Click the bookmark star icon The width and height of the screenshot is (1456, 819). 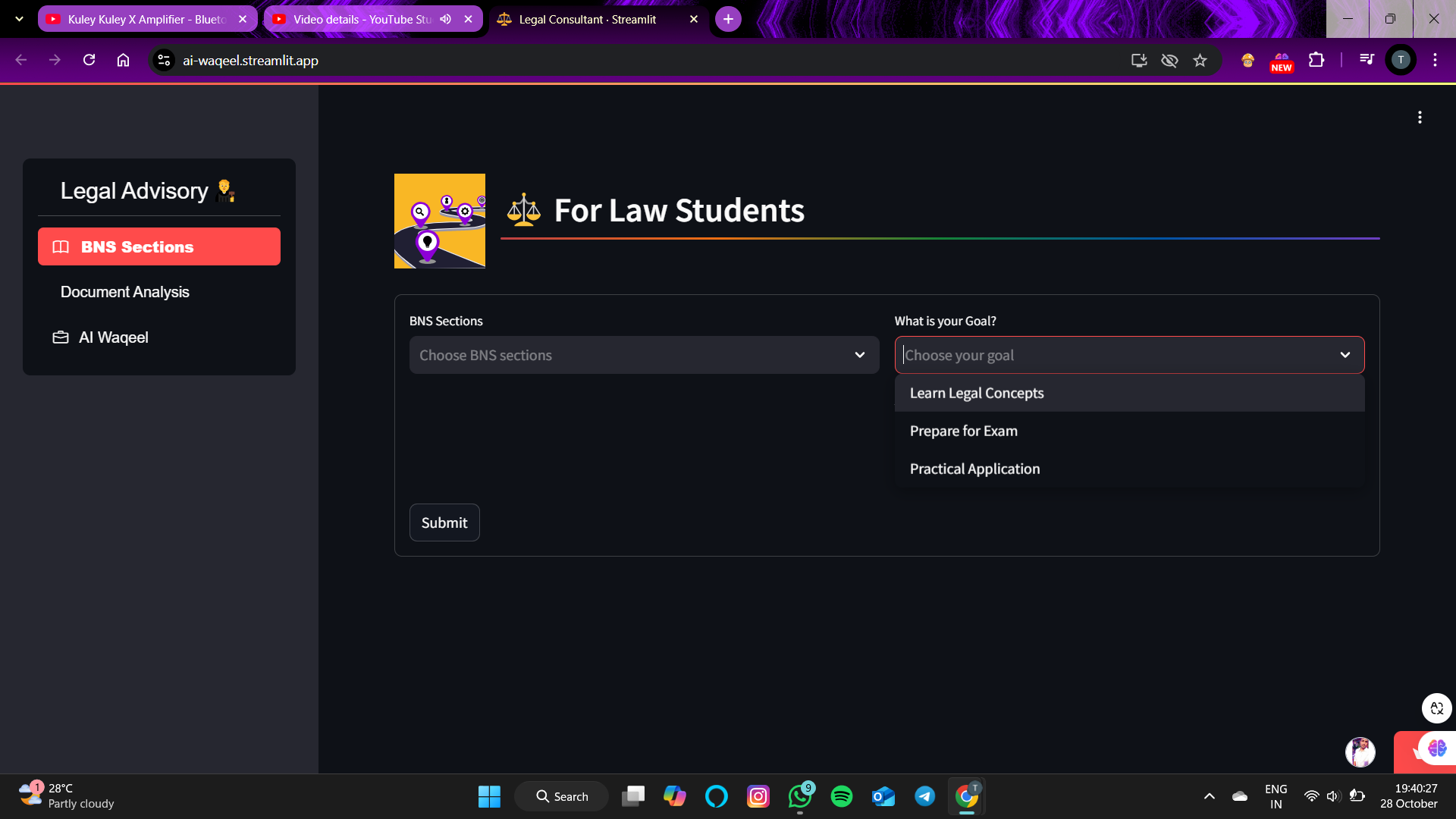click(1200, 61)
